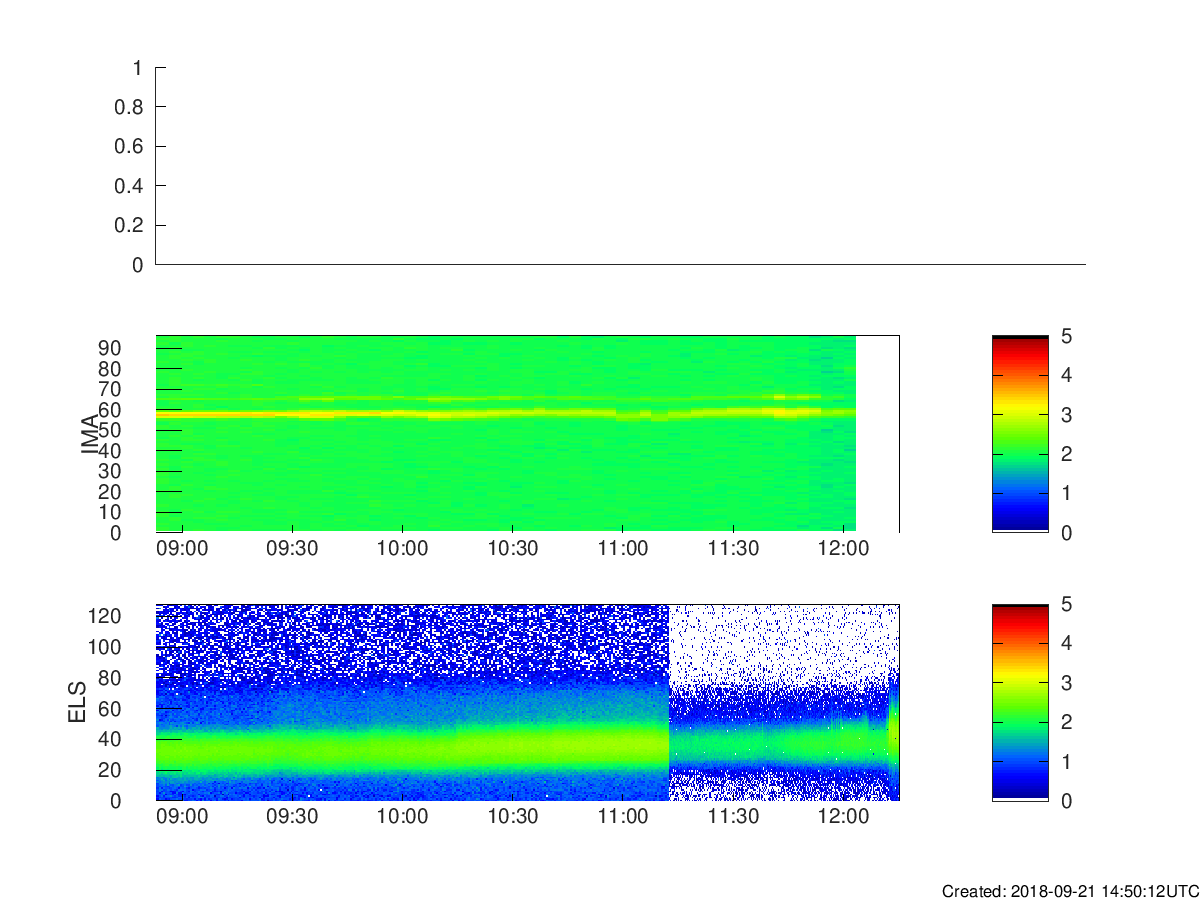The width and height of the screenshot is (1200, 900).
Task: Click the 5 label on IMA colorbar
Action: (1066, 336)
